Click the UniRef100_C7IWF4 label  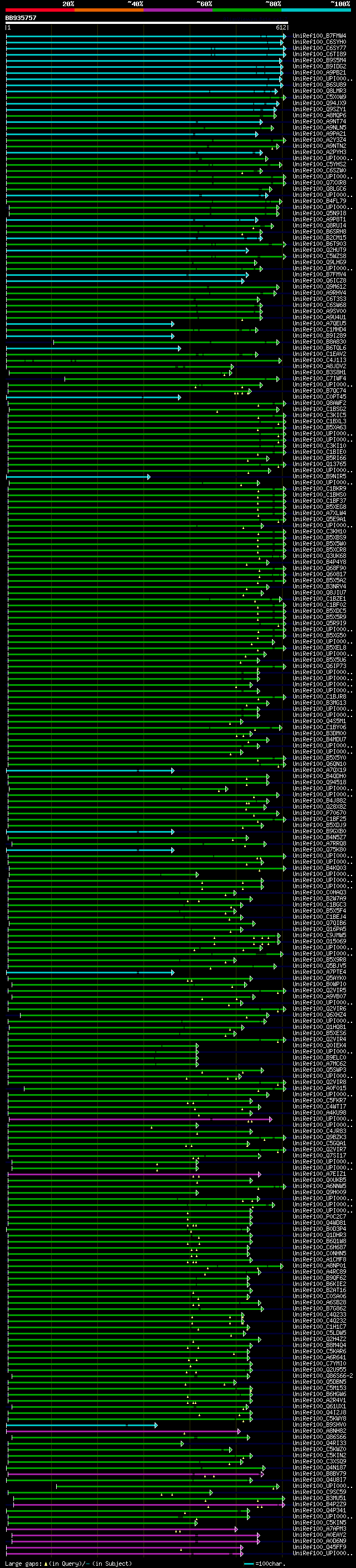(319, 379)
